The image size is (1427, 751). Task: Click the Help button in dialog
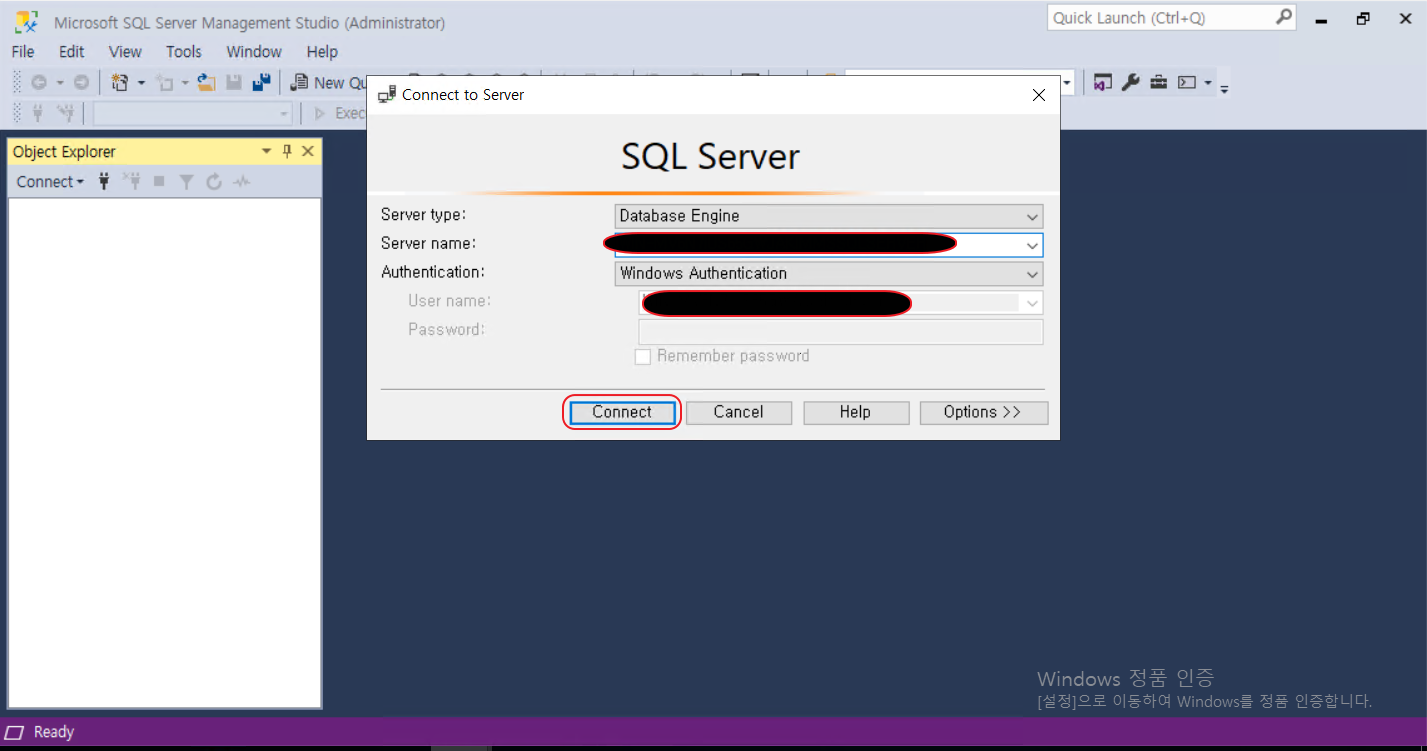(855, 412)
